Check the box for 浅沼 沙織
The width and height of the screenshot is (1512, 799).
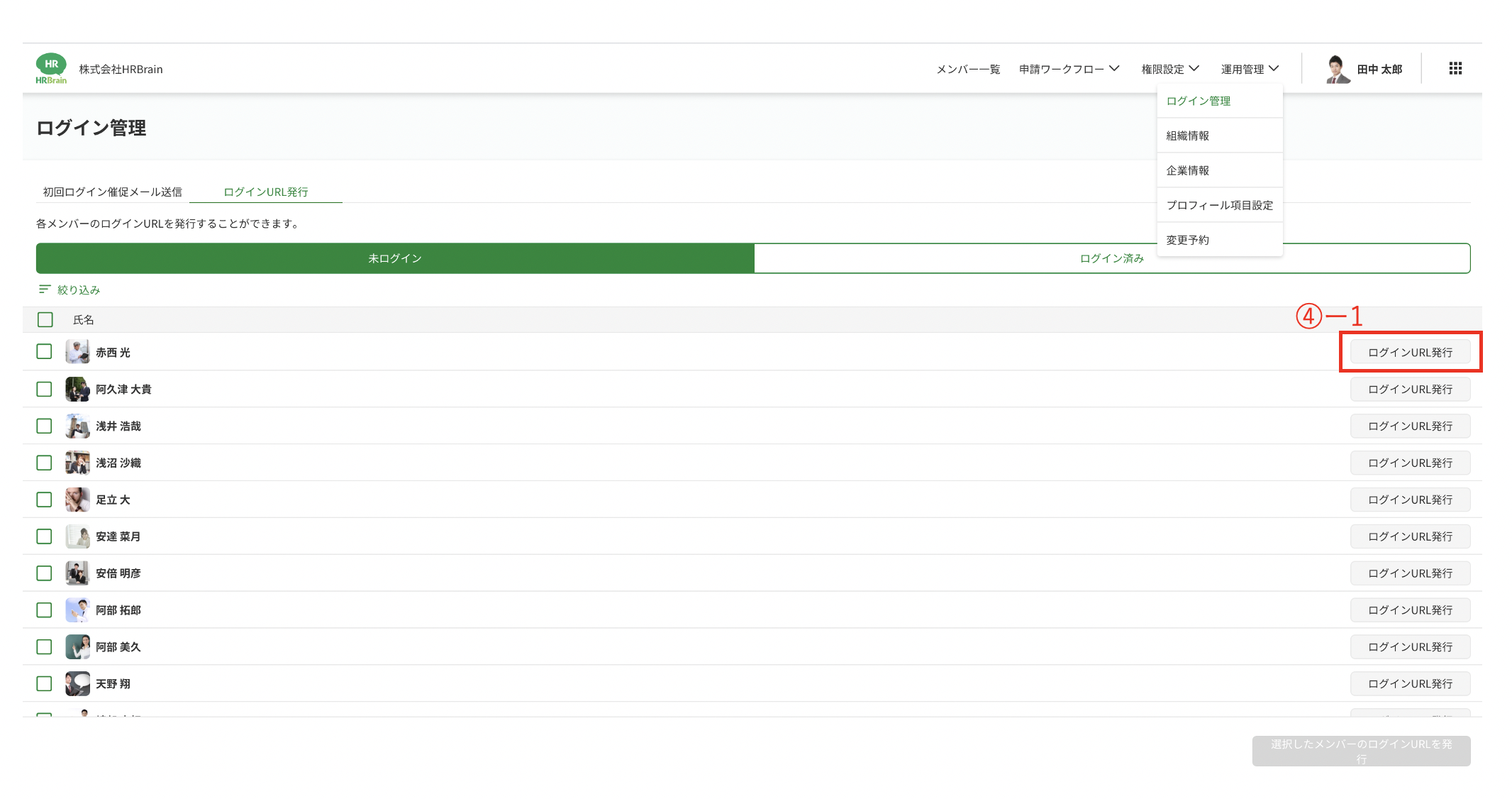[44, 463]
